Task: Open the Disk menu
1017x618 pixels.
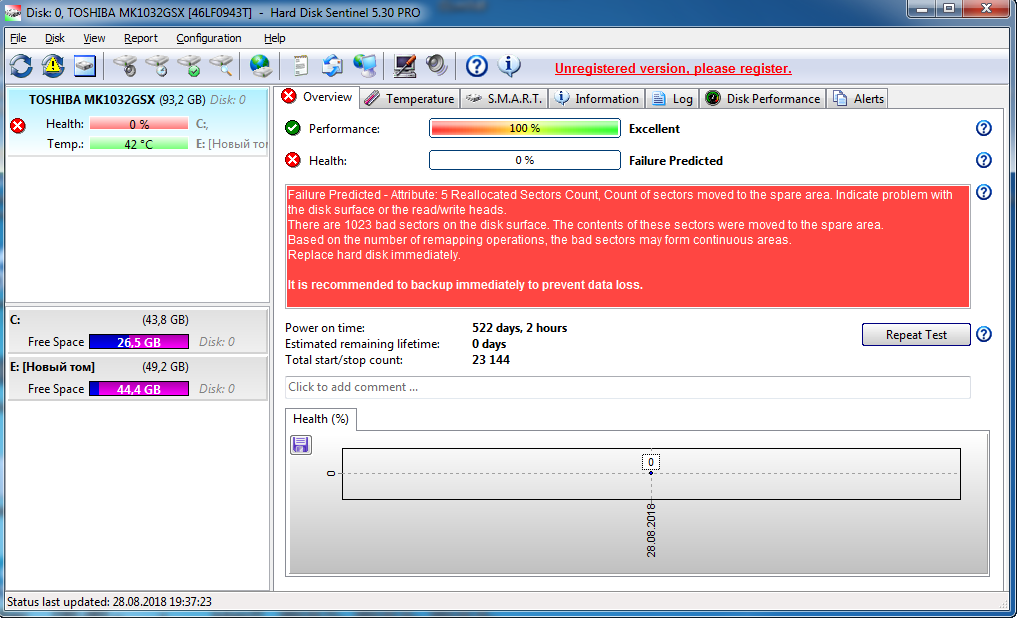Action: pos(54,38)
